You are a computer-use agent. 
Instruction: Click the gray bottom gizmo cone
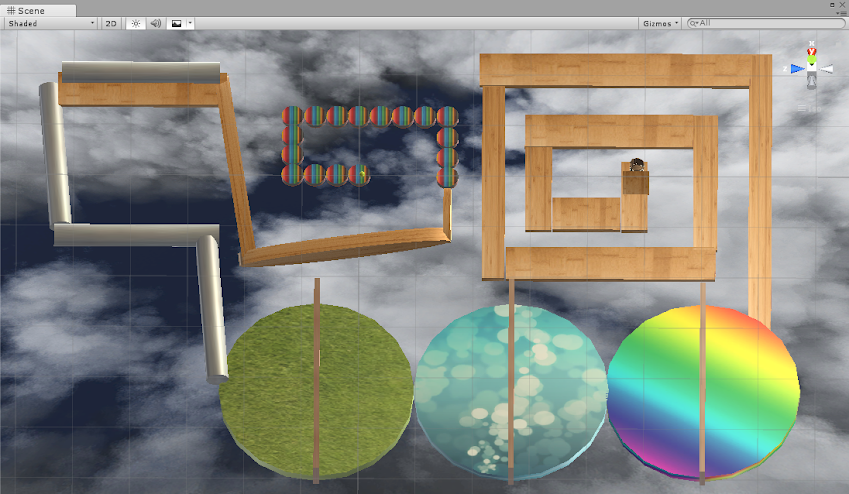(811, 81)
